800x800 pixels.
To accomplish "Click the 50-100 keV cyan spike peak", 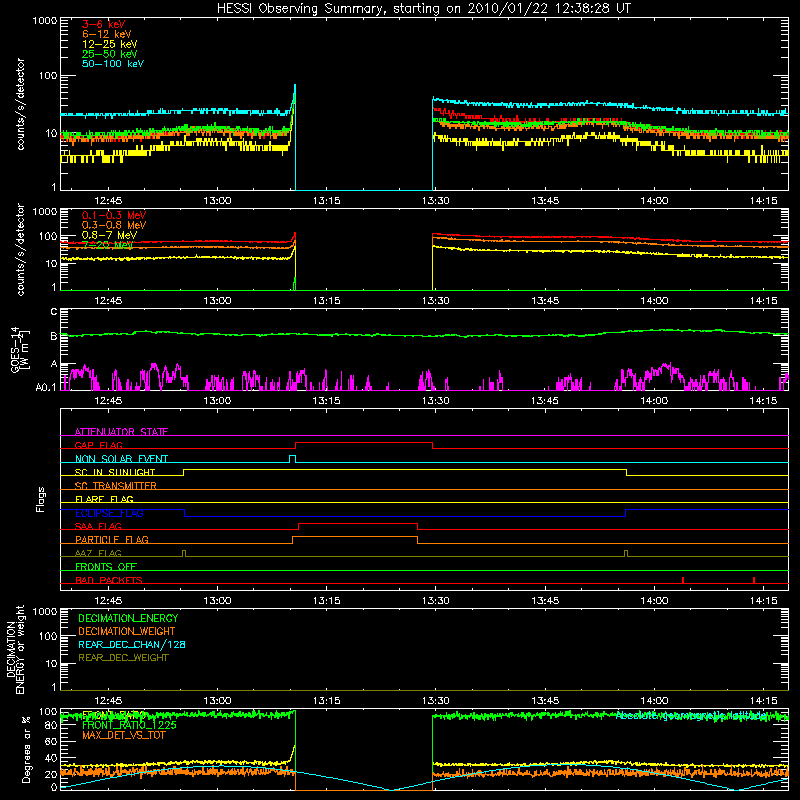I will 295,86.
